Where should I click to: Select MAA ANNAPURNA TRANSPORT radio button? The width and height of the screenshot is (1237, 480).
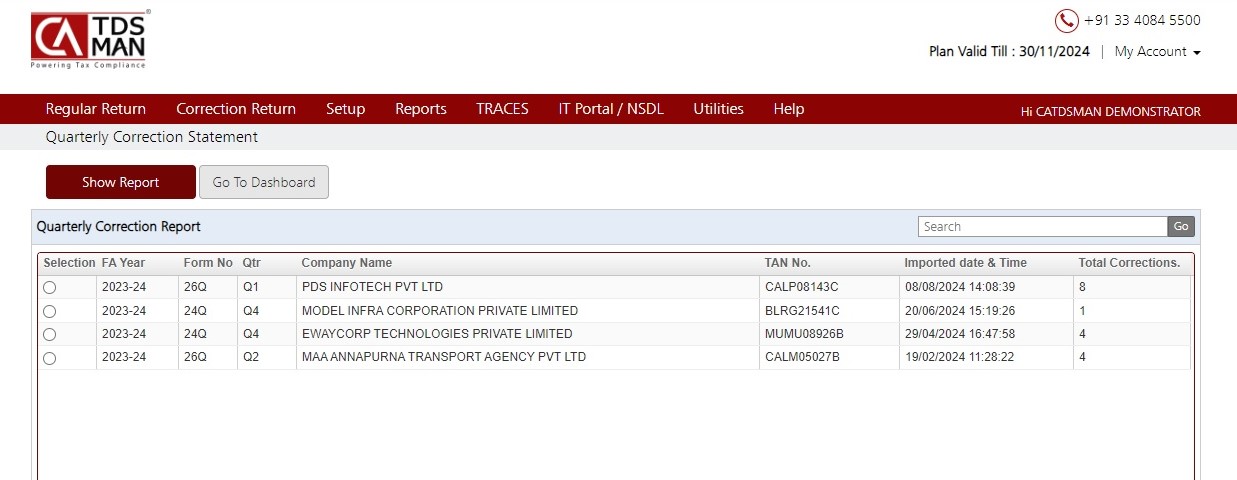click(x=50, y=358)
